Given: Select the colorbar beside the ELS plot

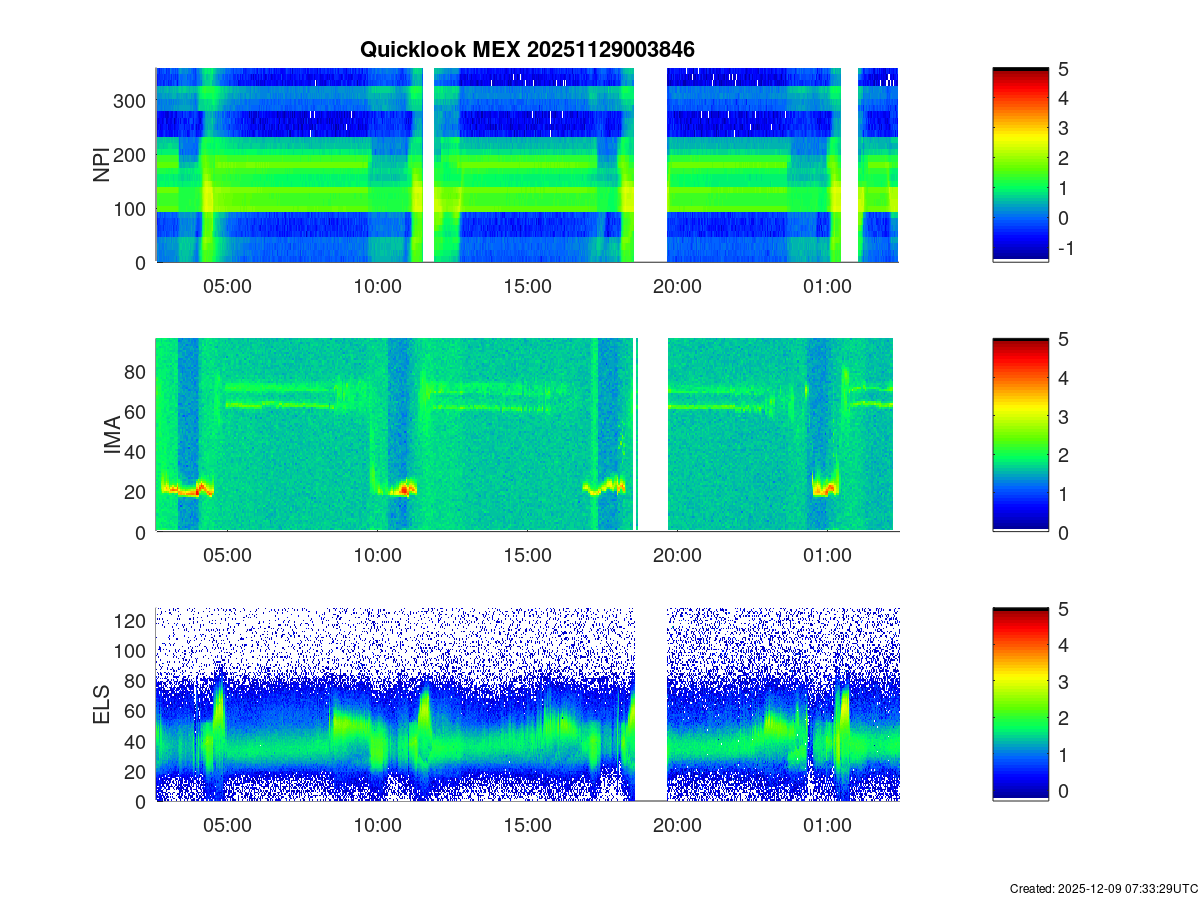Looking at the screenshot, I should tap(1020, 704).
